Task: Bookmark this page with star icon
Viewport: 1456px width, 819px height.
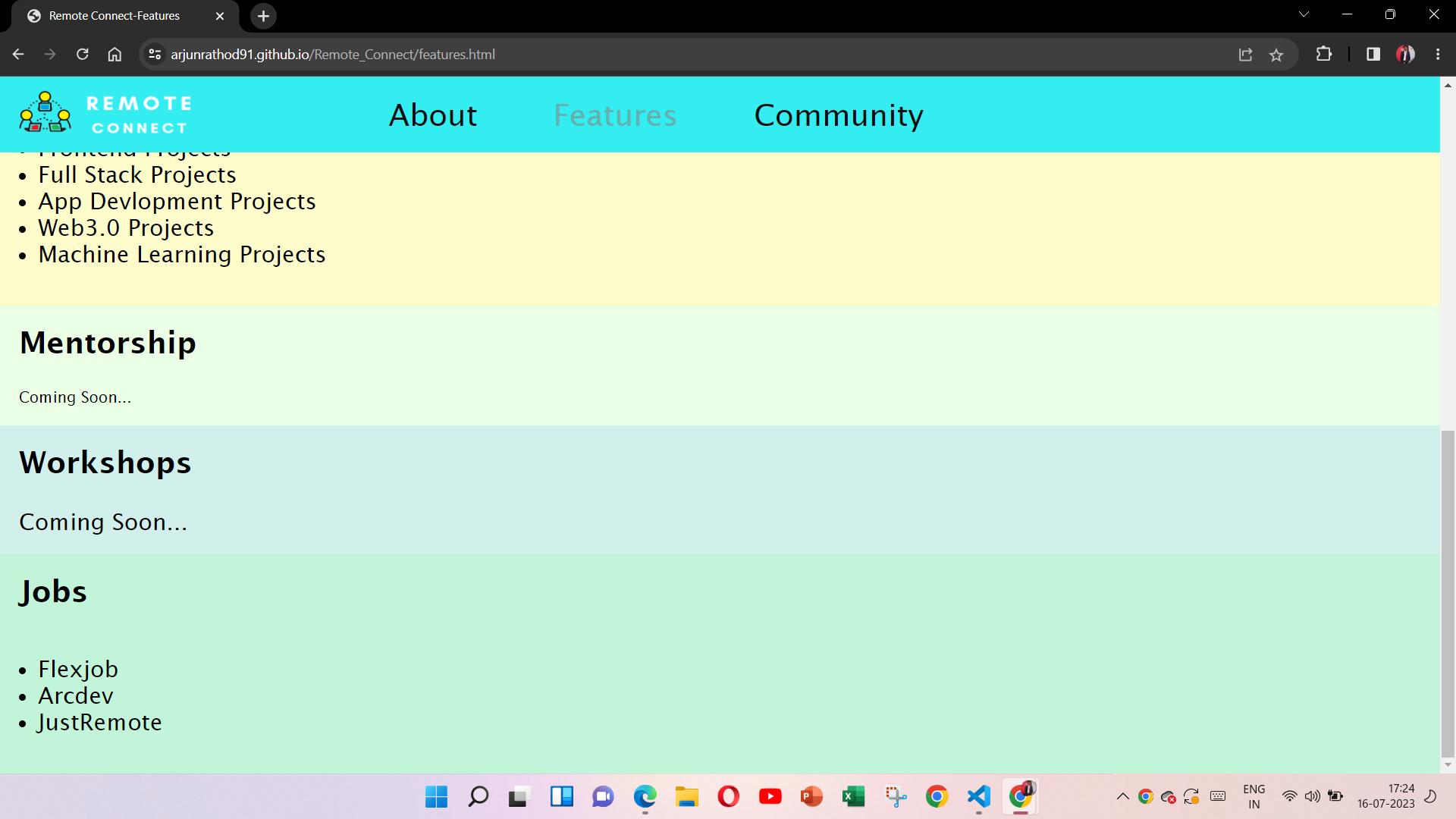Action: [1276, 55]
